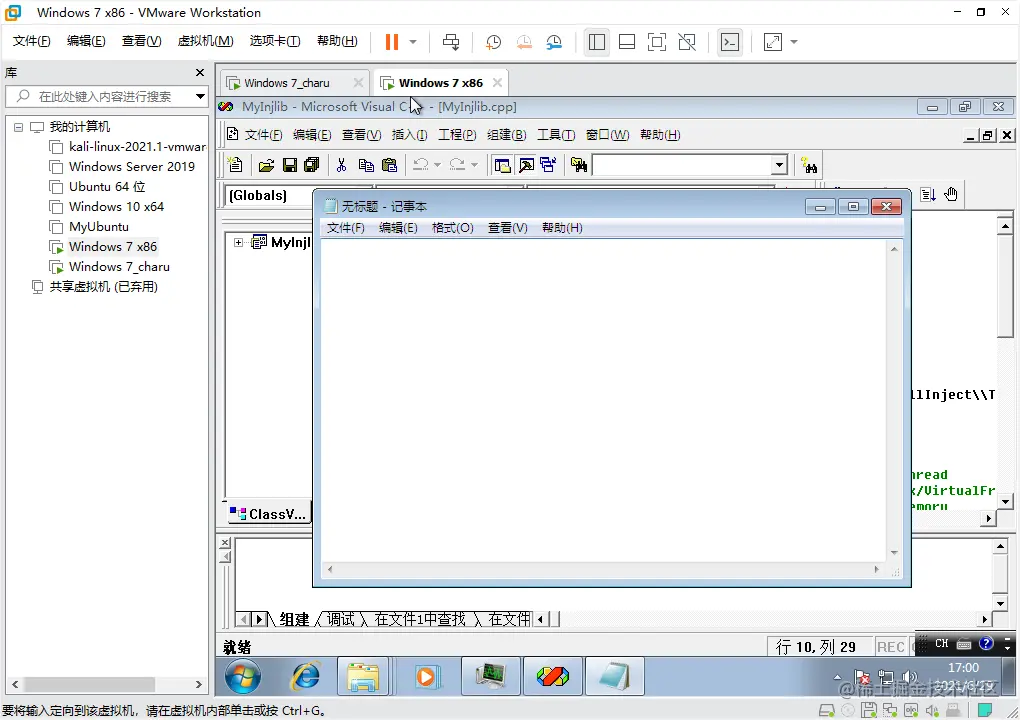Click the Save toolbar icon in Visual C++
The height and width of the screenshot is (720, 1020).
click(x=289, y=165)
